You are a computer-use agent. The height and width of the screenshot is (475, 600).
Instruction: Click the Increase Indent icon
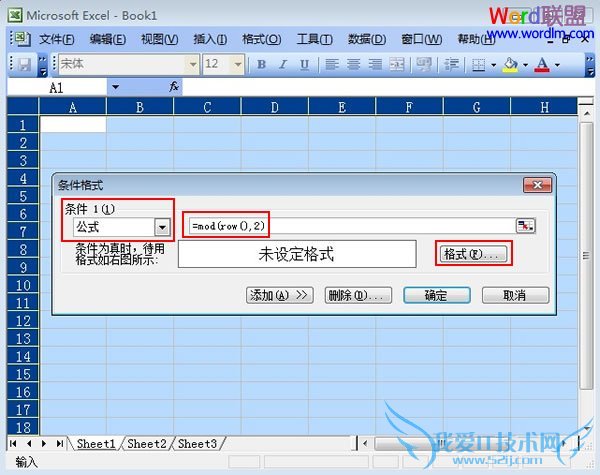coord(451,64)
